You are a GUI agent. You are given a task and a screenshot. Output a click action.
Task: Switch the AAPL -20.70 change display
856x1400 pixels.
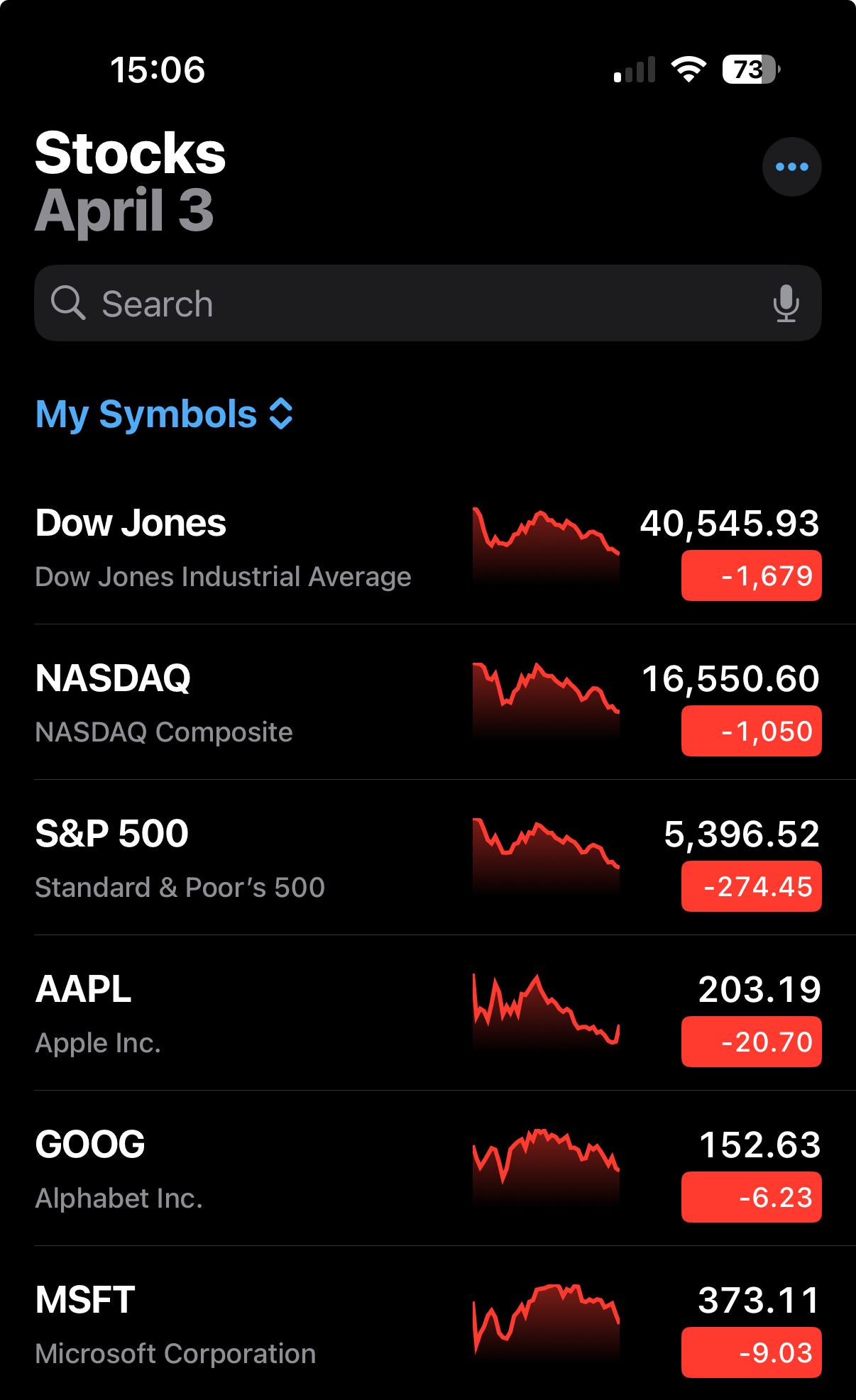[x=751, y=1042]
